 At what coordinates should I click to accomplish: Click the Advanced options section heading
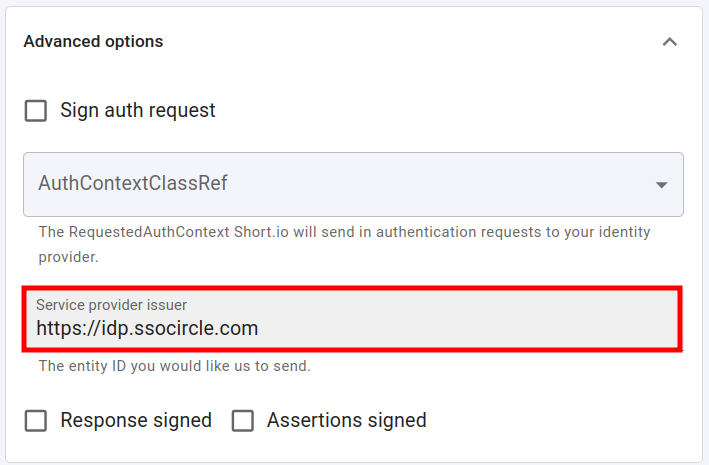pyautogui.click(x=93, y=42)
